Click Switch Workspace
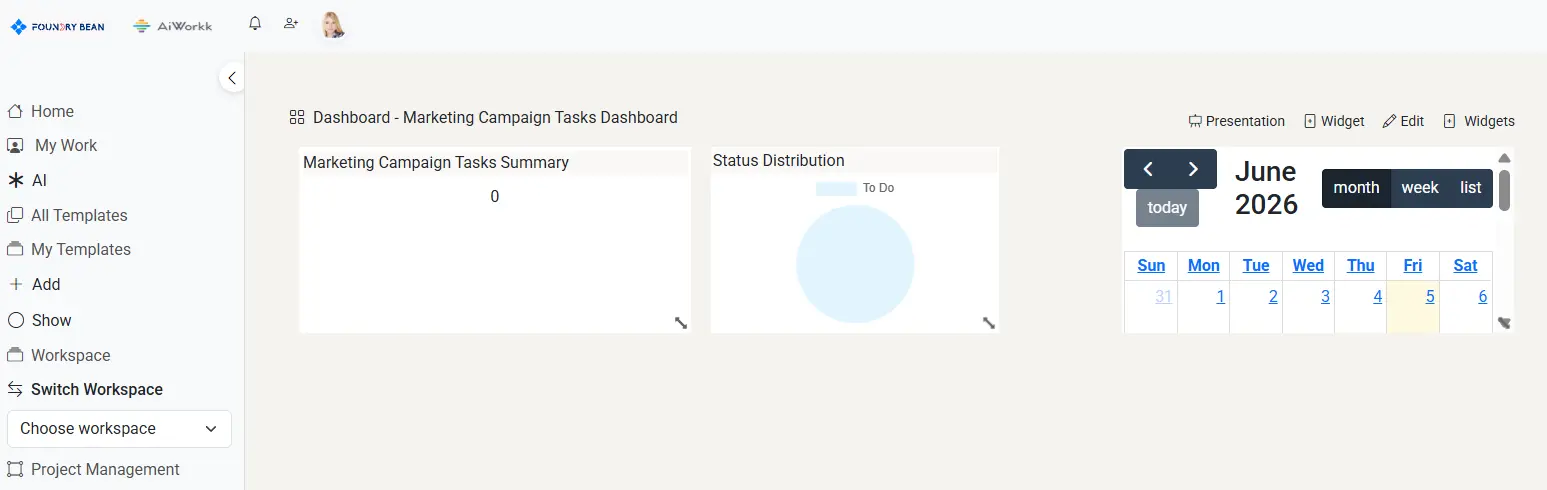Image resolution: width=1547 pixels, height=490 pixels. click(85, 389)
